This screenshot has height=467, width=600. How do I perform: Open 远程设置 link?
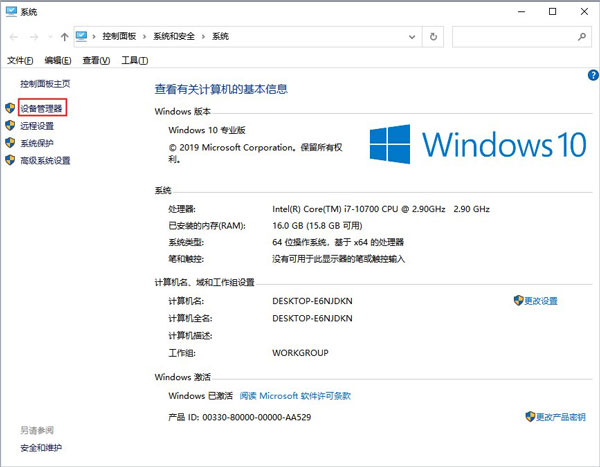(37, 126)
